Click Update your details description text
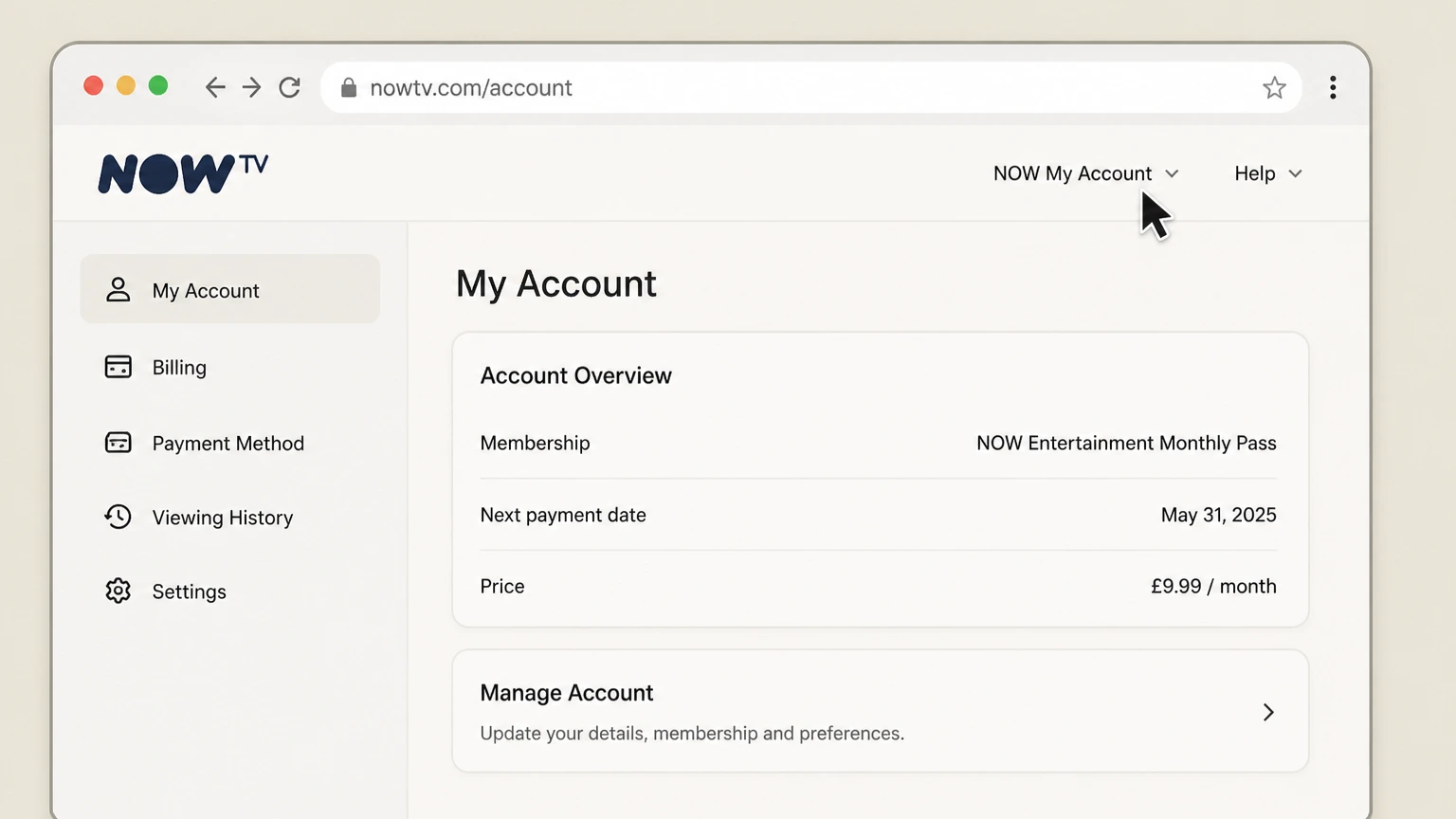 tap(692, 734)
